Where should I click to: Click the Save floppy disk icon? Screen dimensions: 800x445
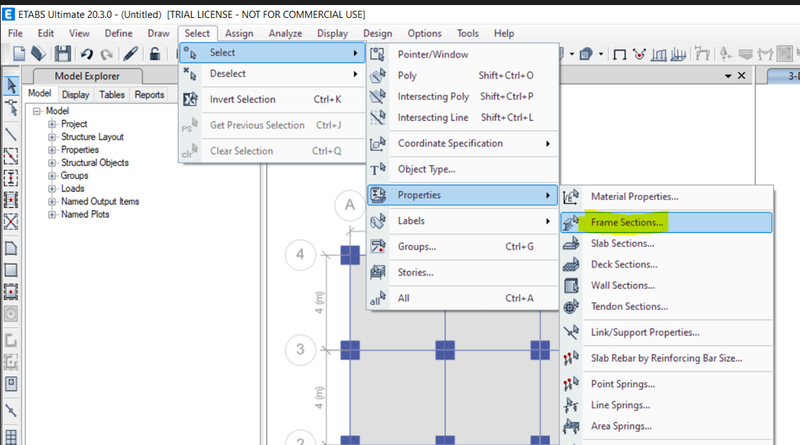tap(63, 54)
